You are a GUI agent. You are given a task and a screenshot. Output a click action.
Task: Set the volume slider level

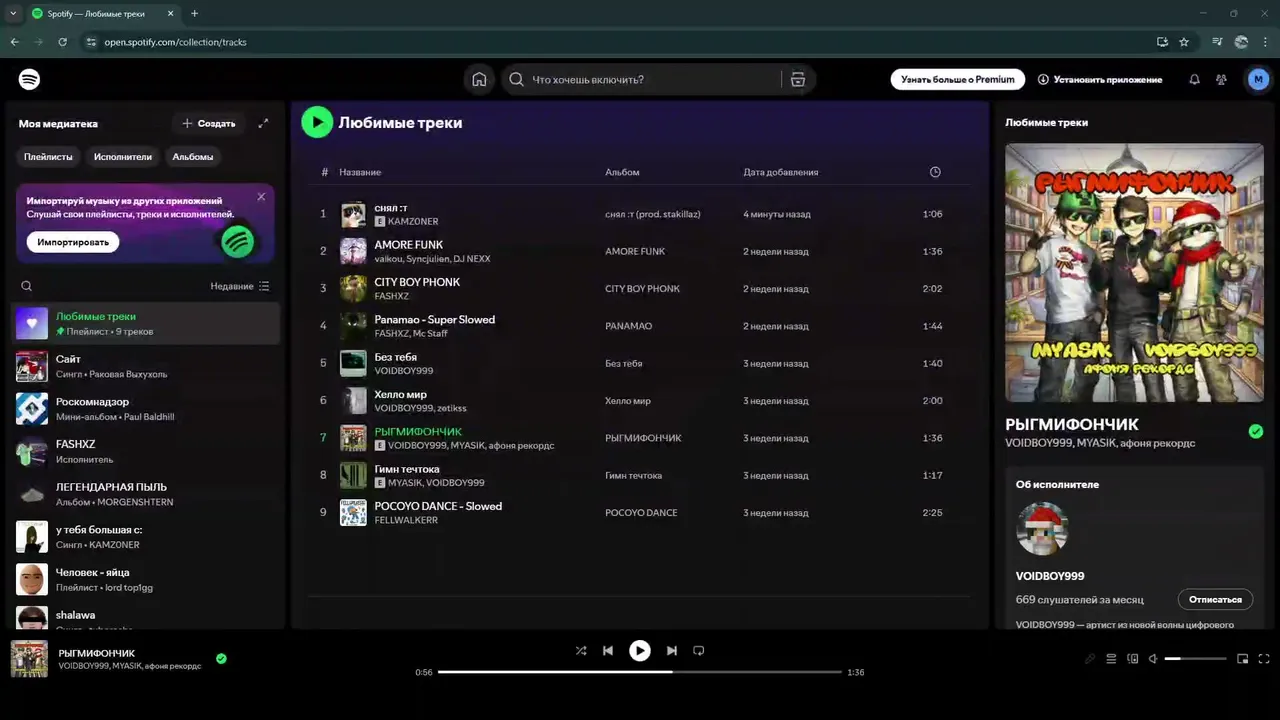[x=1196, y=659]
